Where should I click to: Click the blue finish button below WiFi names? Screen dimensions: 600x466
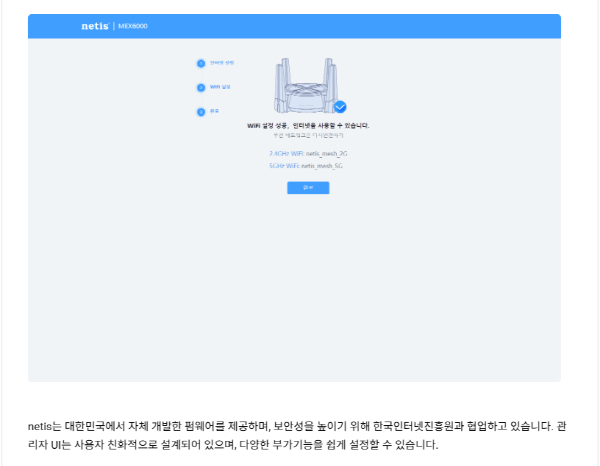tap(308, 188)
